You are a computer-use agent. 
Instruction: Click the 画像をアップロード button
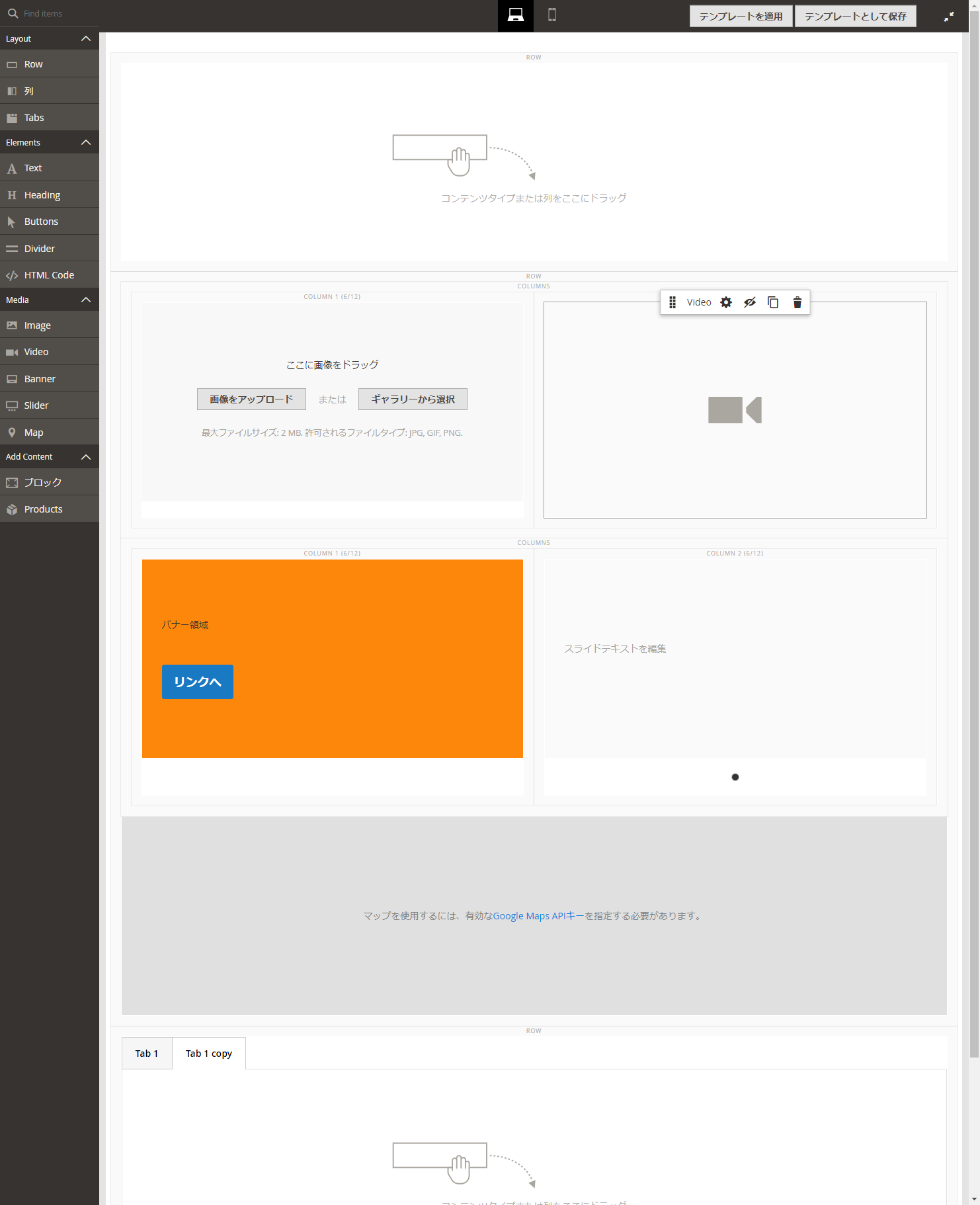[251, 399]
